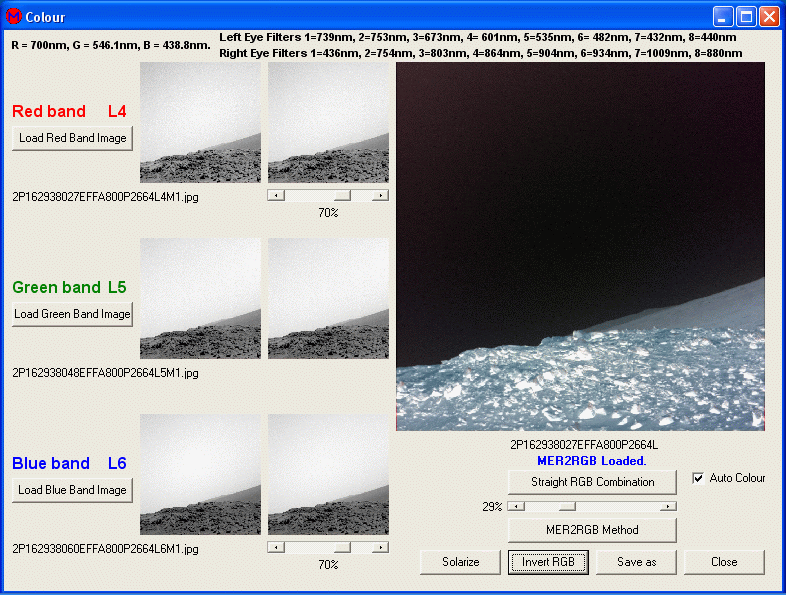Select the second blue band adjusted thumbnail
The width and height of the screenshot is (786, 595).
pos(328,474)
